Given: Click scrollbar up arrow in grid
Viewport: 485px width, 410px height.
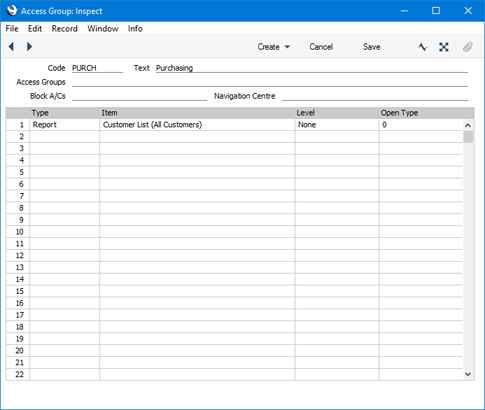Looking at the screenshot, I should pos(468,125).
